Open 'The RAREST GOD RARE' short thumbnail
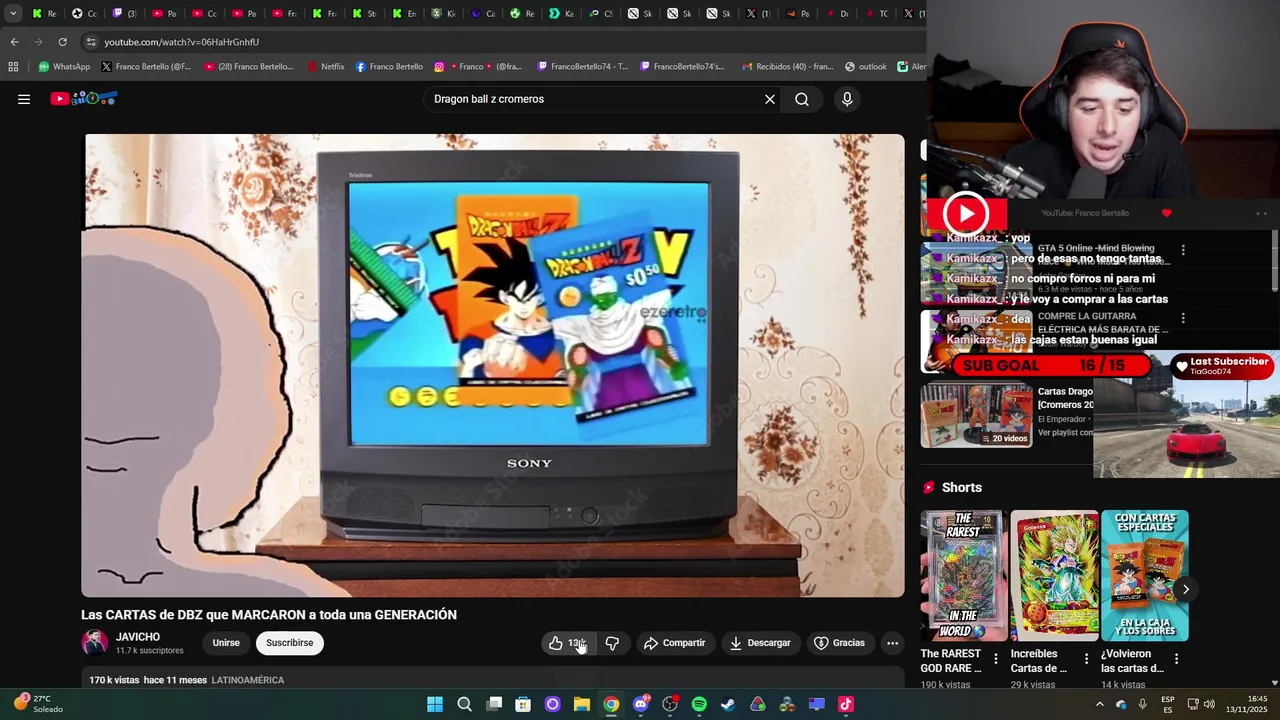Screen dimensions: 1280x720 pos(964,575)
